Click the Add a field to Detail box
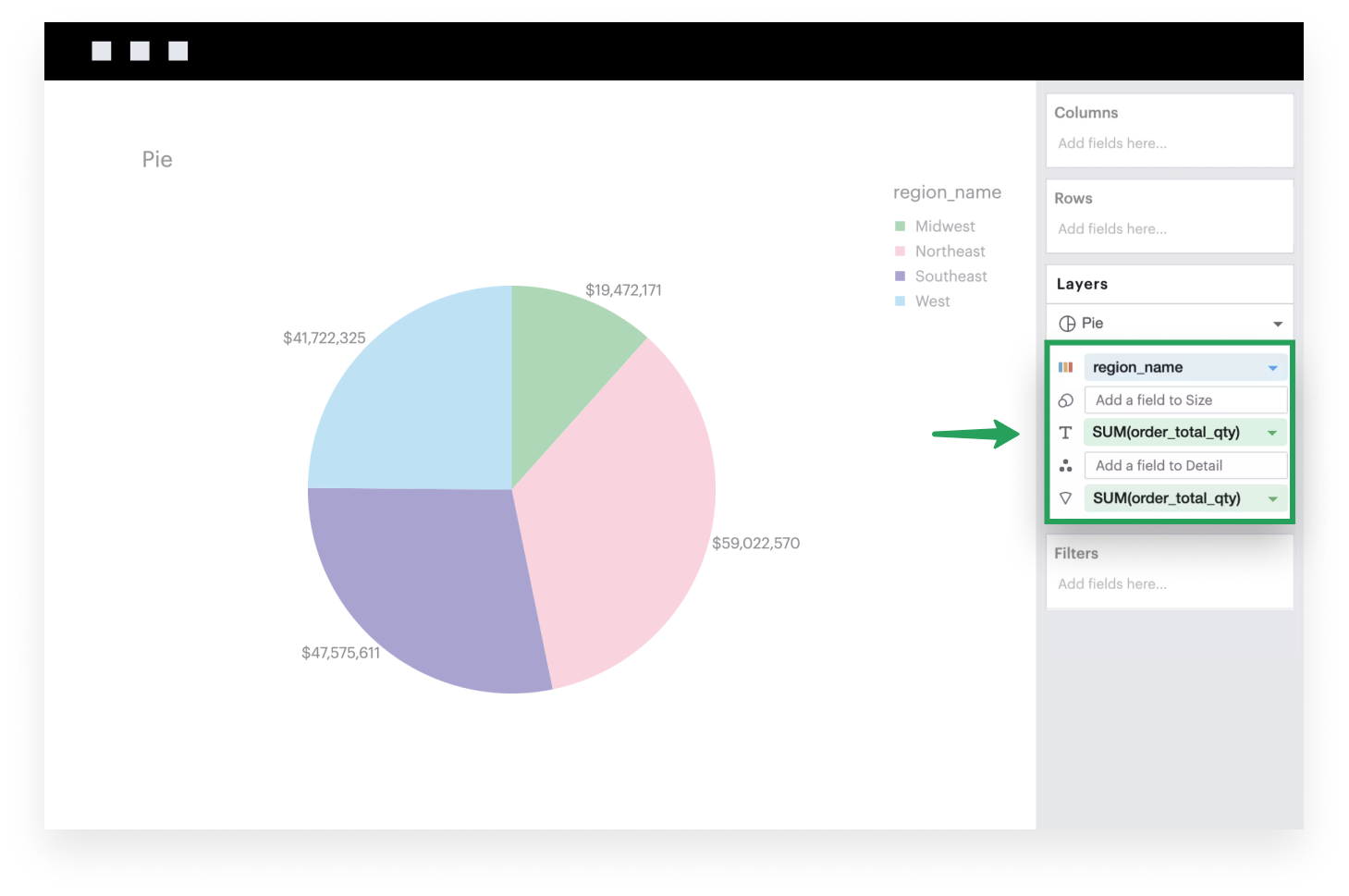This screenshot has width=1349, height=896. [1184, 466]
